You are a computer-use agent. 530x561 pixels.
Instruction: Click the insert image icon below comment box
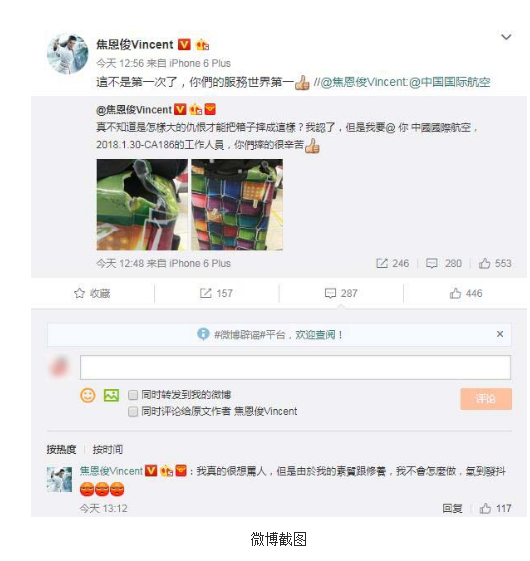[x=111, y=395]
